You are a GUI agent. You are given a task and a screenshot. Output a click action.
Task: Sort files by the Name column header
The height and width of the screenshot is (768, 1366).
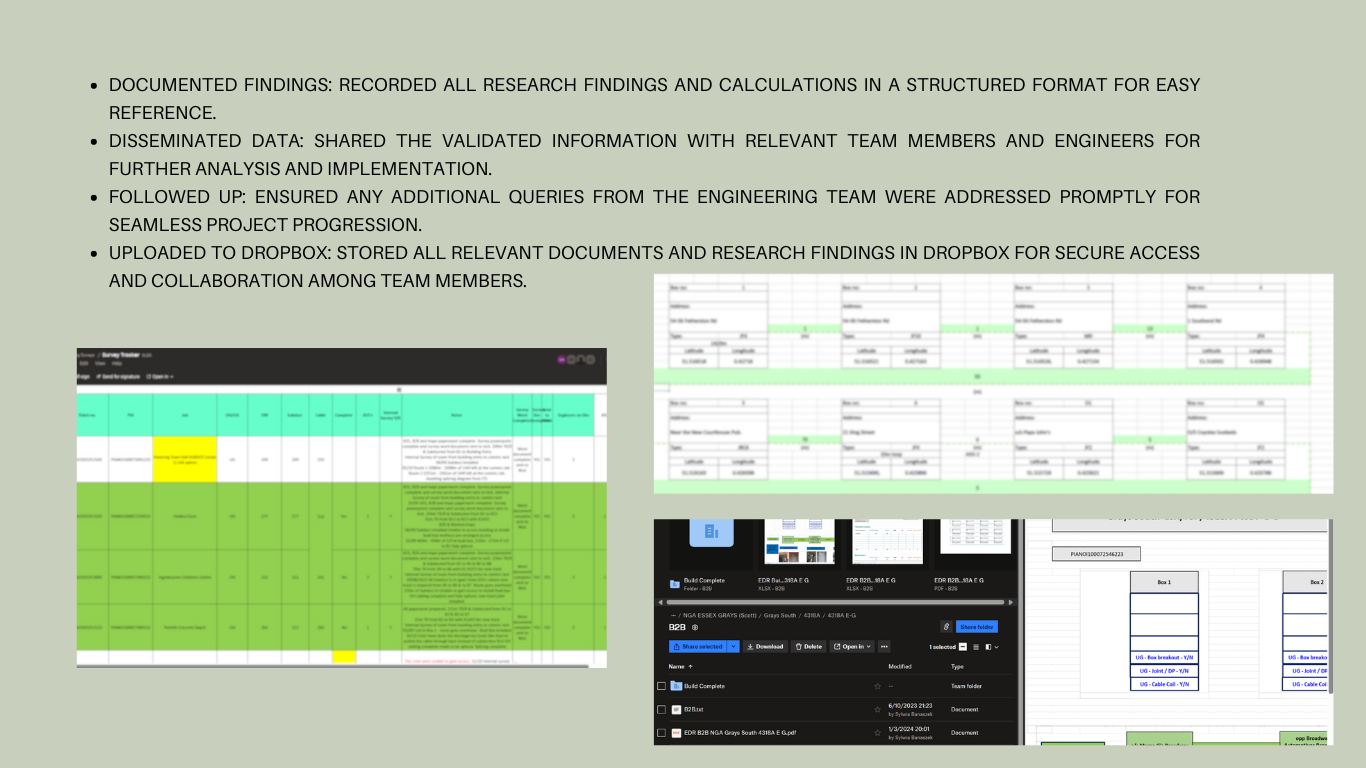coord(680,666)
